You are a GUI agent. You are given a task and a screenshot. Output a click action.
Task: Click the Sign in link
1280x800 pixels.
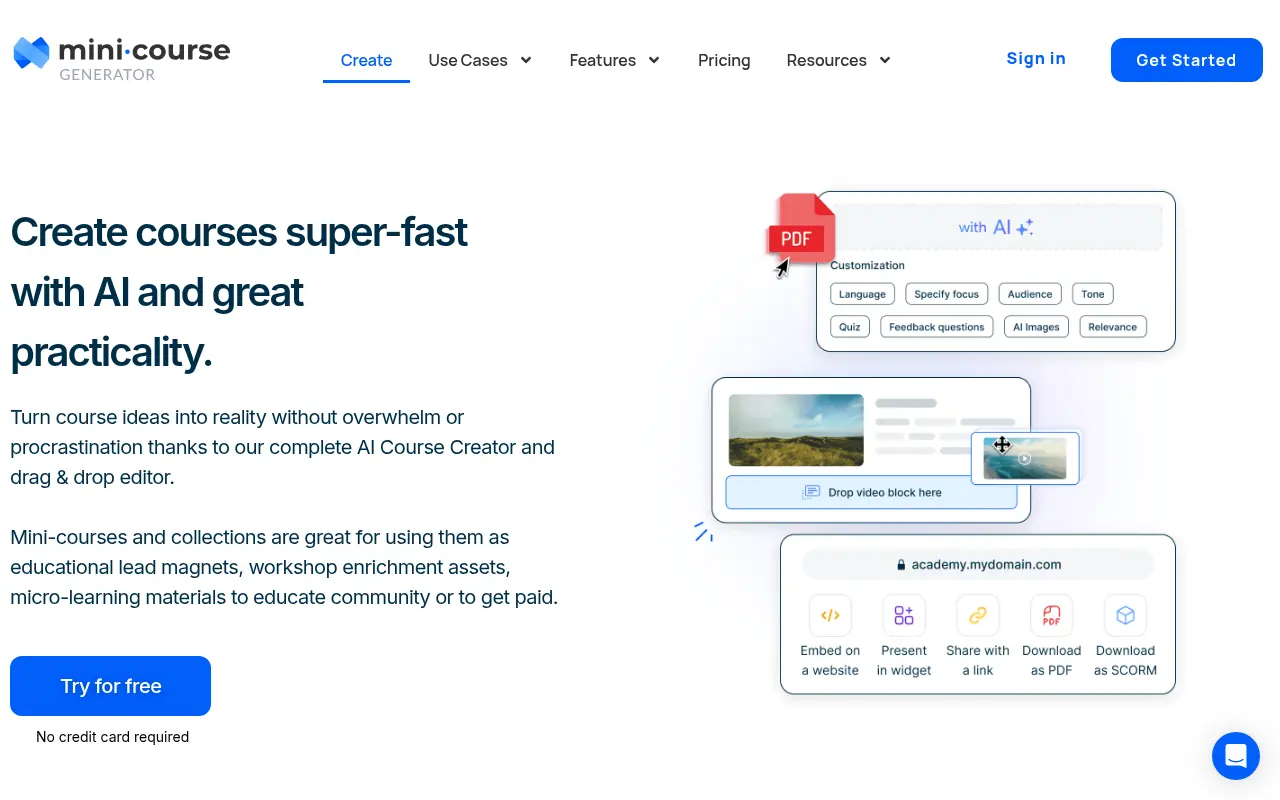click(1036, 58)
